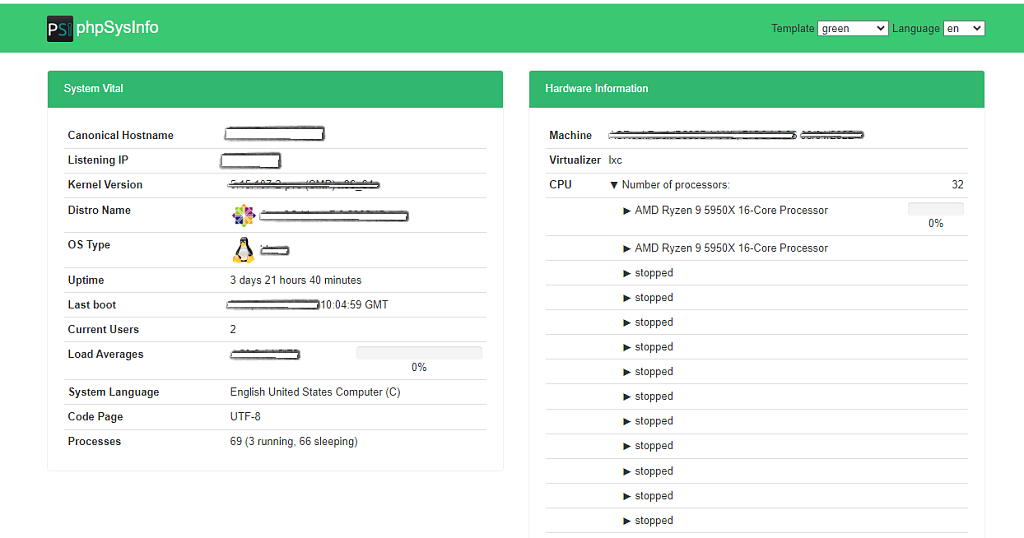This screenshot has height=538, width=1024.
Task: Click the first processor's usage bar
Action: tap(935, 209)
